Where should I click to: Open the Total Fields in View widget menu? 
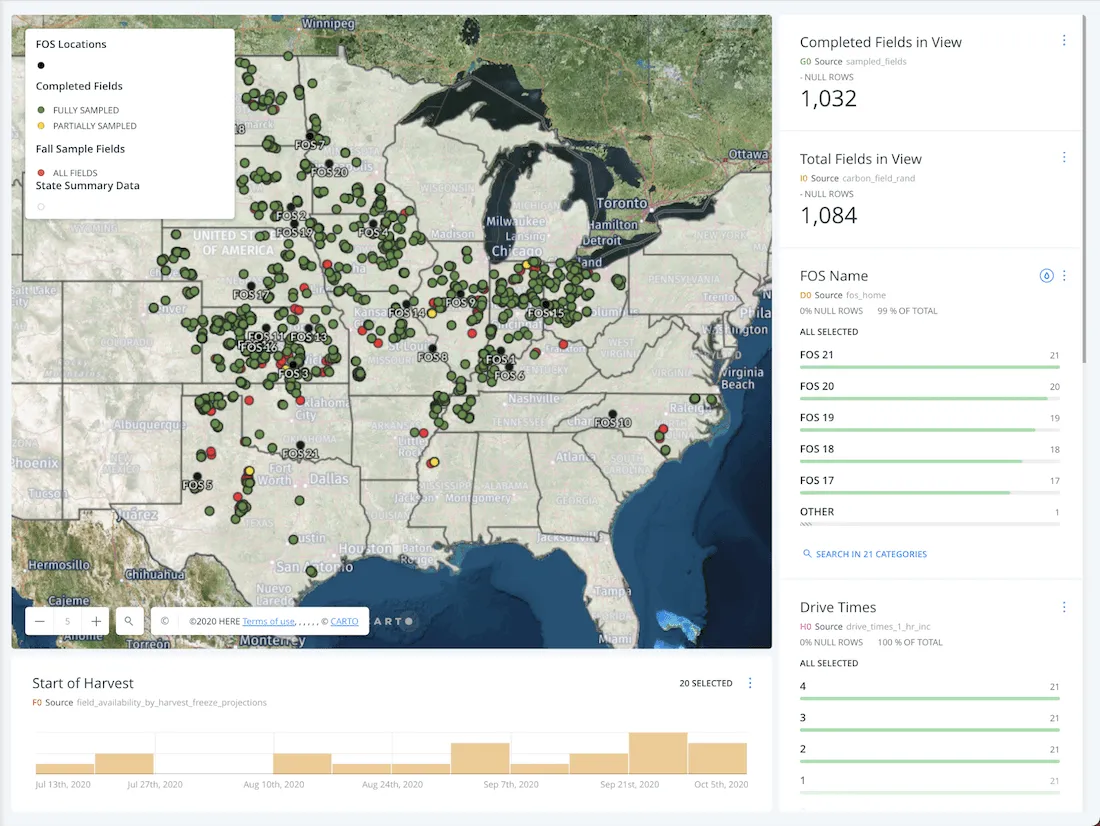[x=1064, y=157]
